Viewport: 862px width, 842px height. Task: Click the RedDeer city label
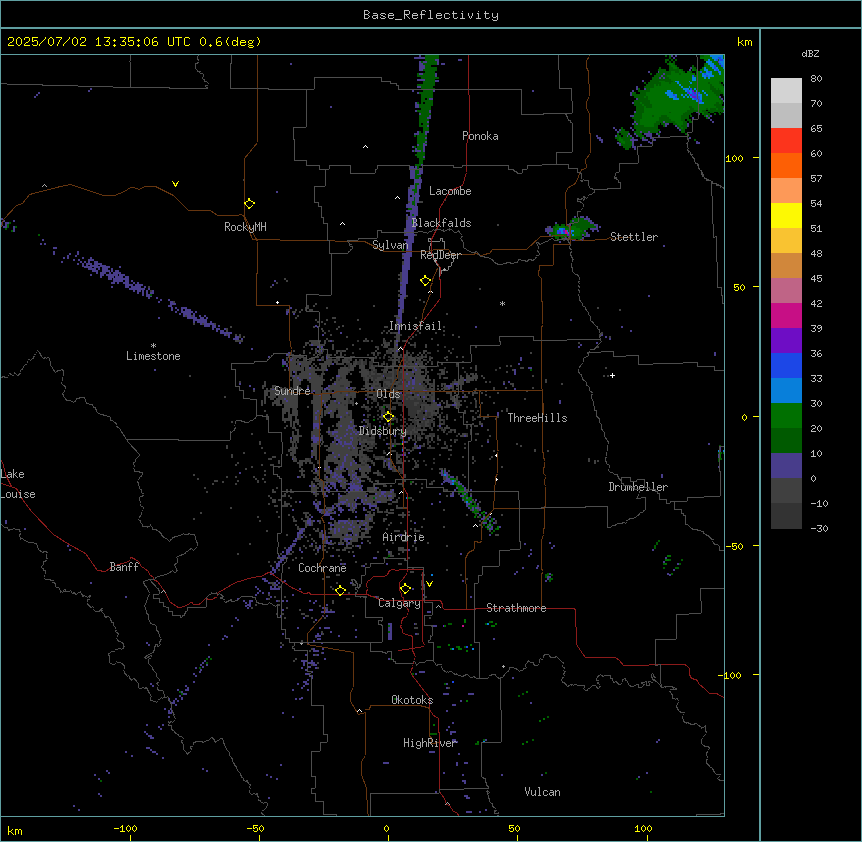coord(440,255)
